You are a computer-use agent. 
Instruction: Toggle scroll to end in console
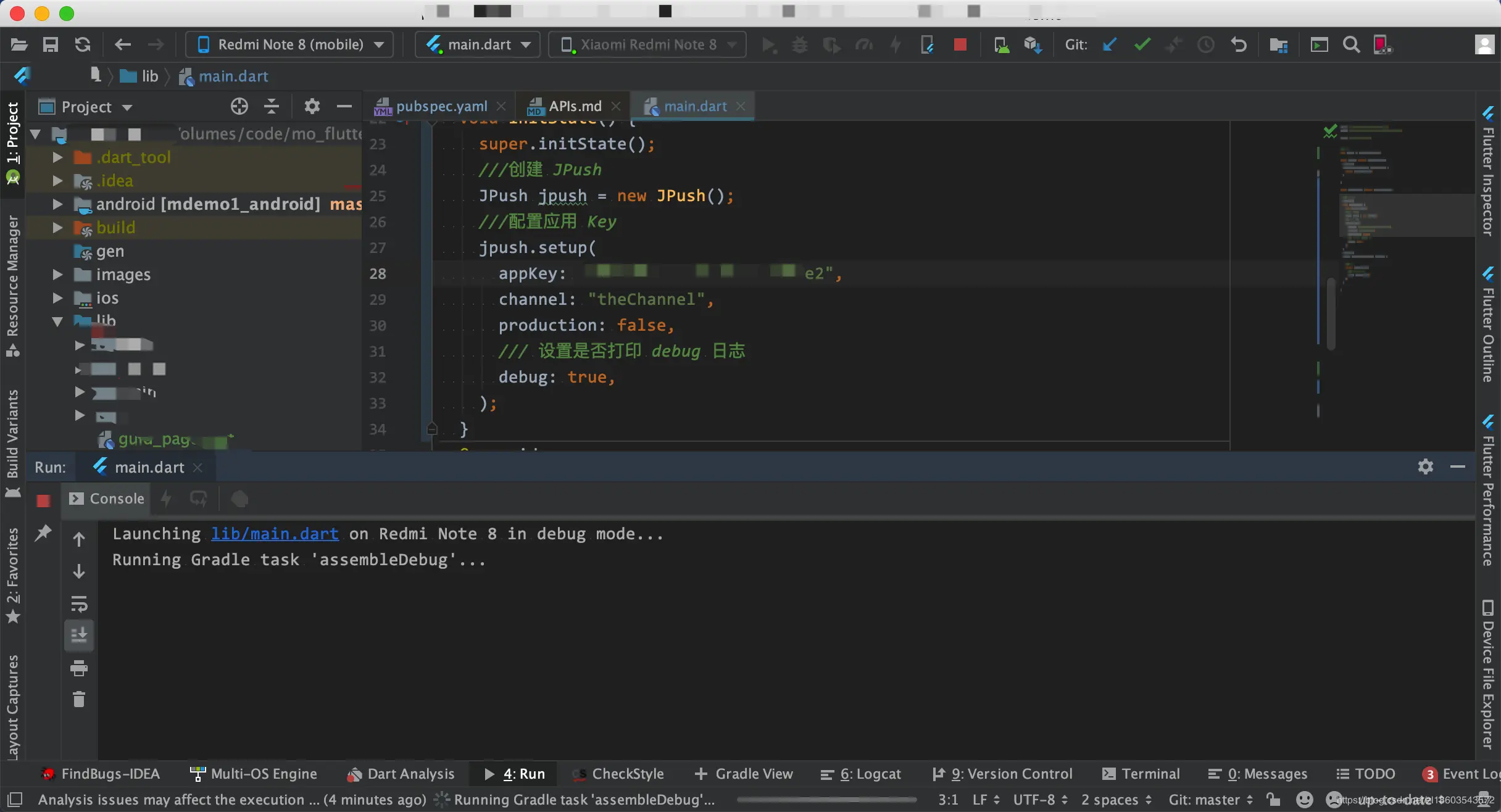(79, 635)
